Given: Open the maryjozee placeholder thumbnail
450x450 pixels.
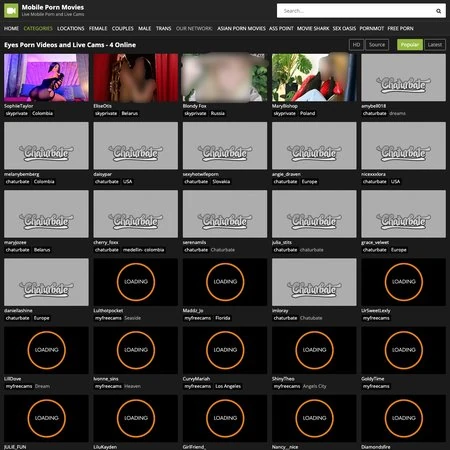Looking at the screenshot, I should point(46,214).
